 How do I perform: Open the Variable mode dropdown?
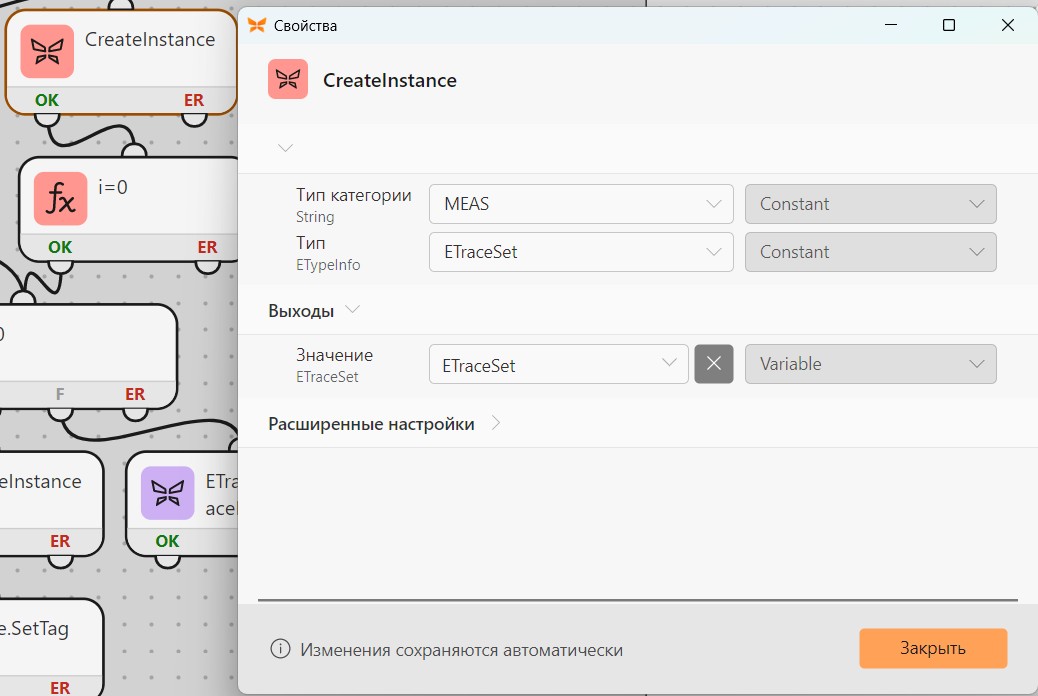click(871, 364)
